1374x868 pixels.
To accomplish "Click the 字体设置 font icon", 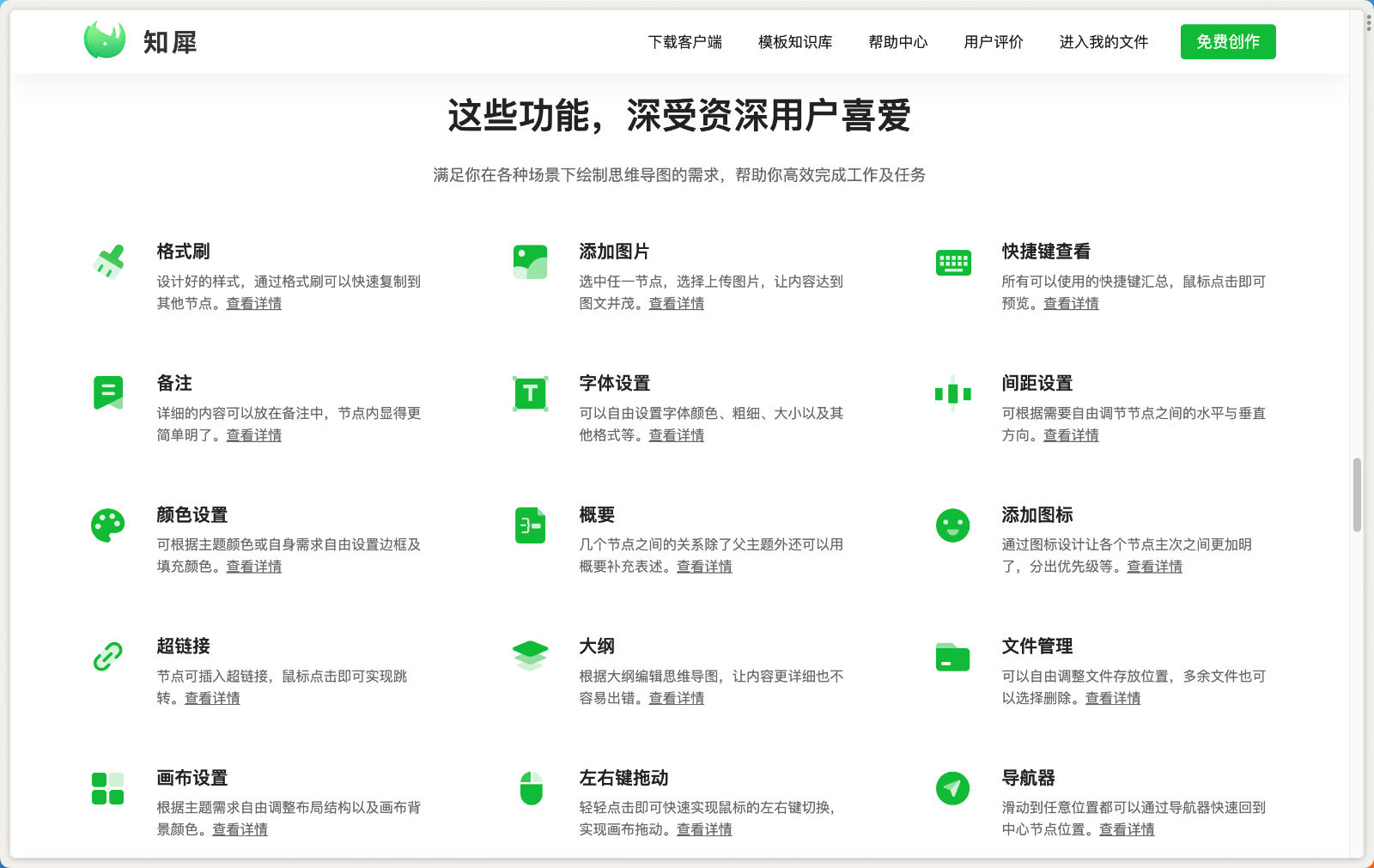I will (530, 393).
